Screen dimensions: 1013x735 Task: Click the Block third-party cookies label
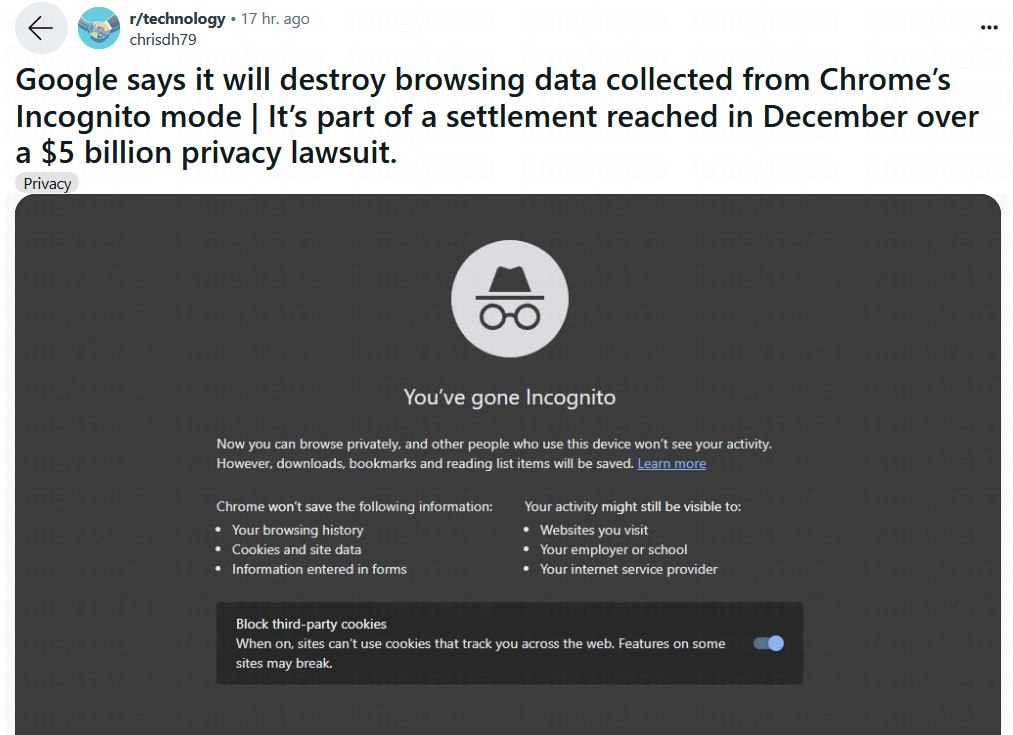(311, 624)
